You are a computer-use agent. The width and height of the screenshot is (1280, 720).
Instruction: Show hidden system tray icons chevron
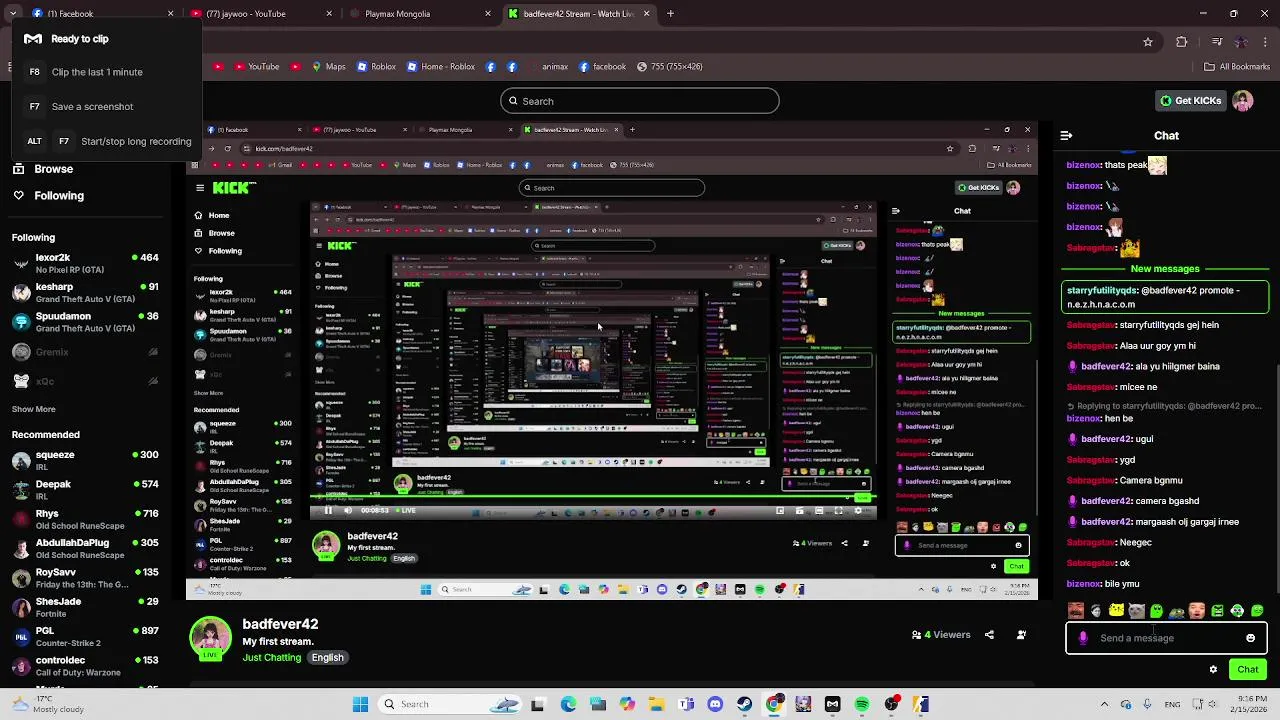pyautogui.click(x=1104, y=704)
